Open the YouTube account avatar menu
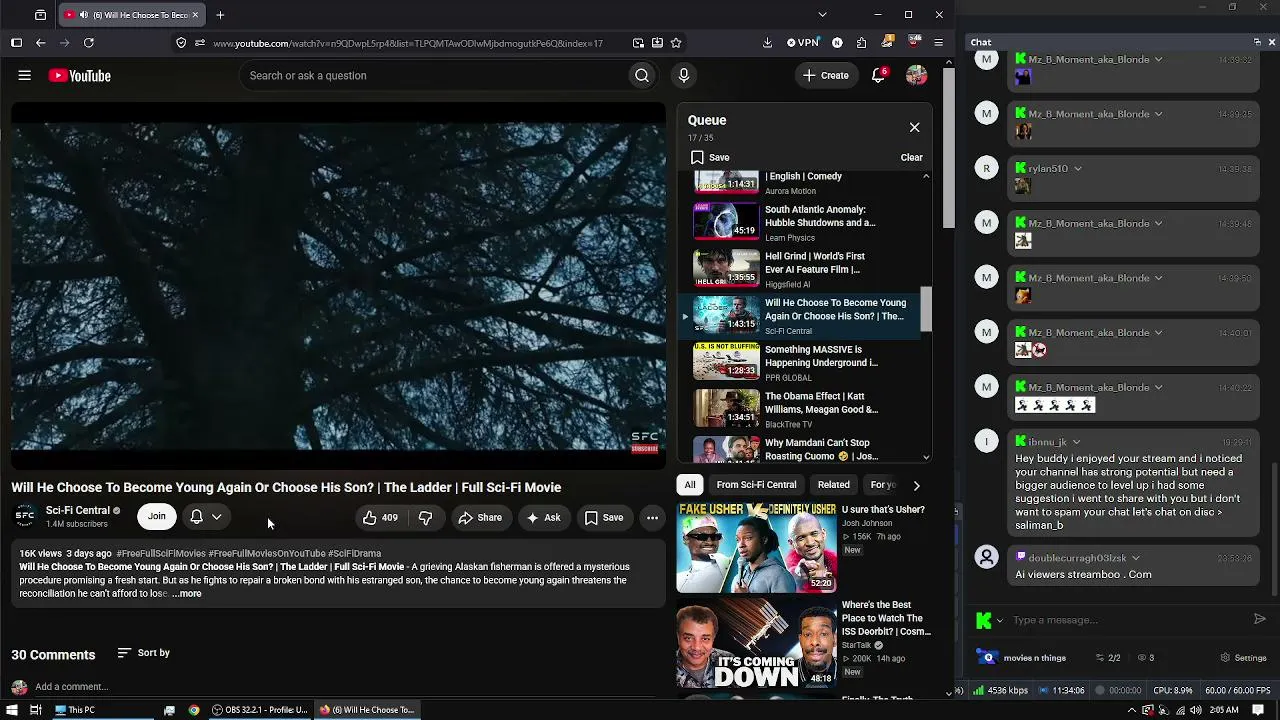This screenshot has width=1280, height=720. pyautogui.click(x=916, y=76)
